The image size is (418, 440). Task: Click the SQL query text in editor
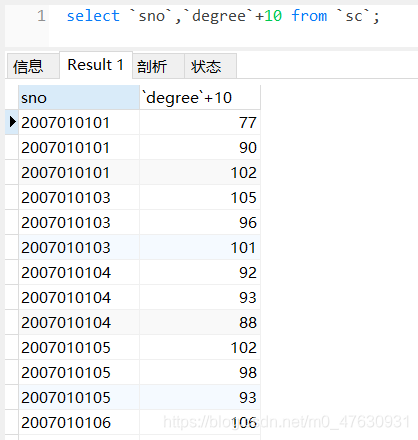click(223, 16)
